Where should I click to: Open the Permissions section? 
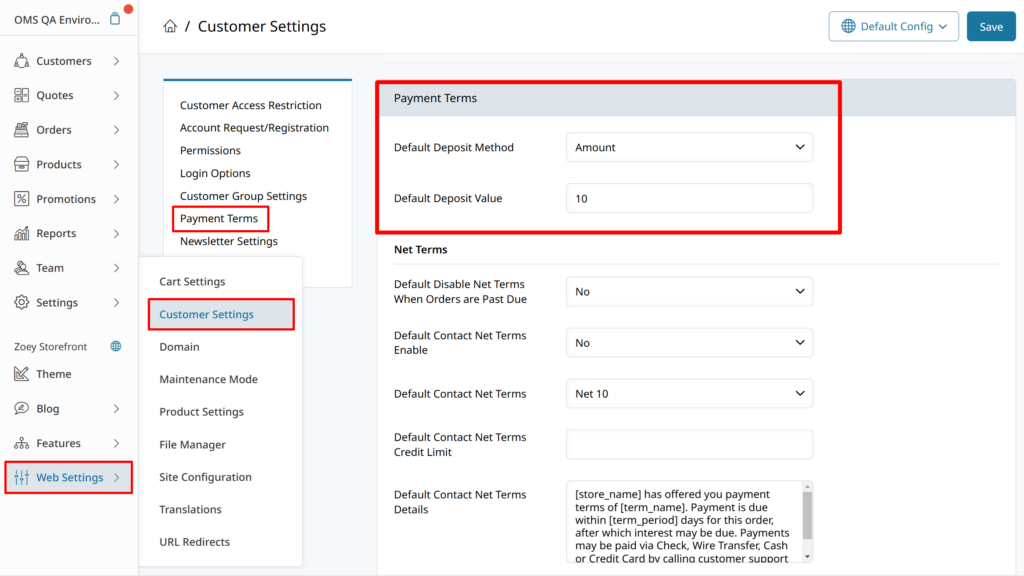click(210, 150)
